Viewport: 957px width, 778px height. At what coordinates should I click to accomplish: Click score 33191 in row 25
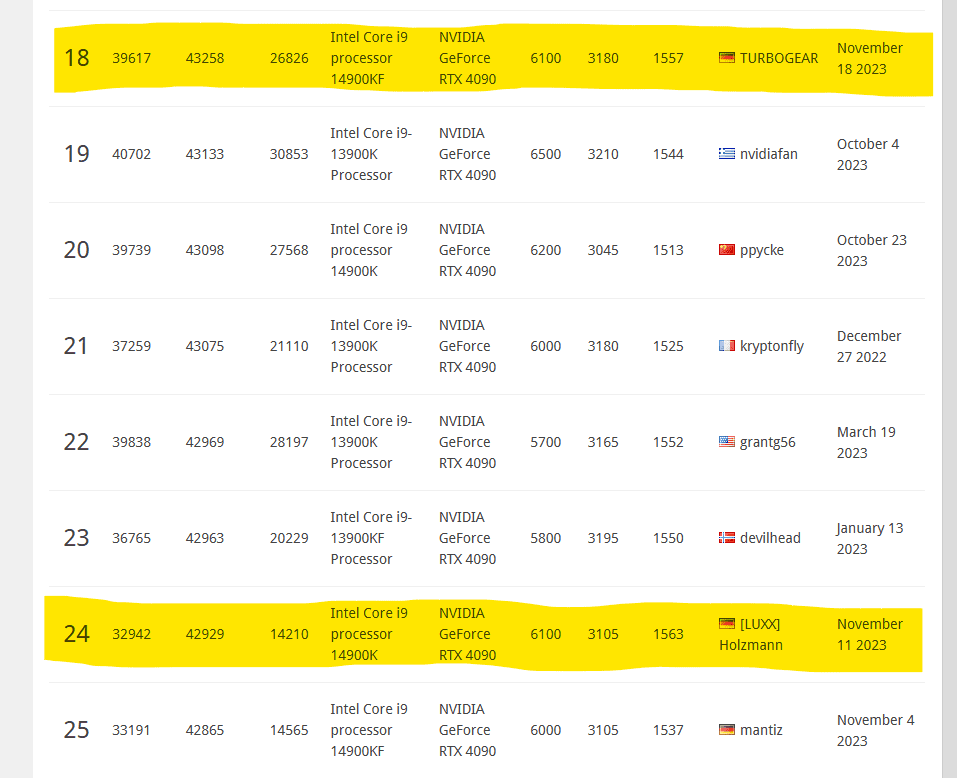131,730
